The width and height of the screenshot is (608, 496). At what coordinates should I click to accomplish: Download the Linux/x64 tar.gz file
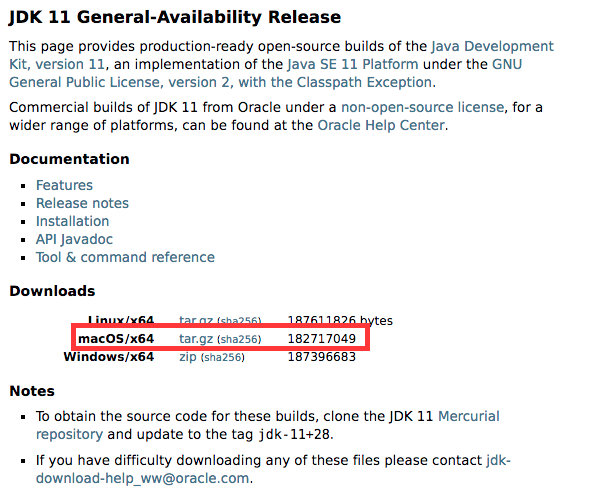[196, 321]
